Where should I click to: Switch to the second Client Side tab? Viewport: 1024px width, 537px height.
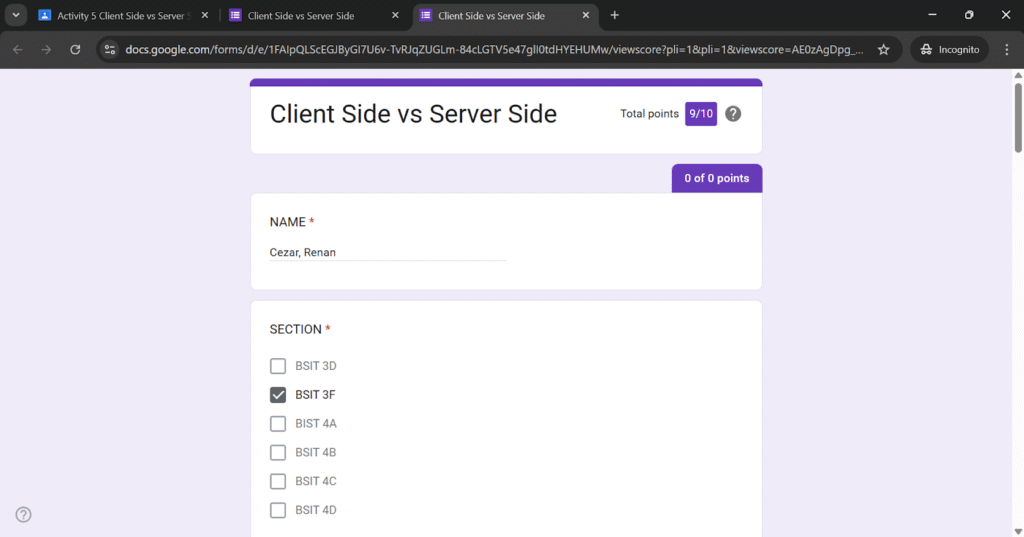pos(305,15)
